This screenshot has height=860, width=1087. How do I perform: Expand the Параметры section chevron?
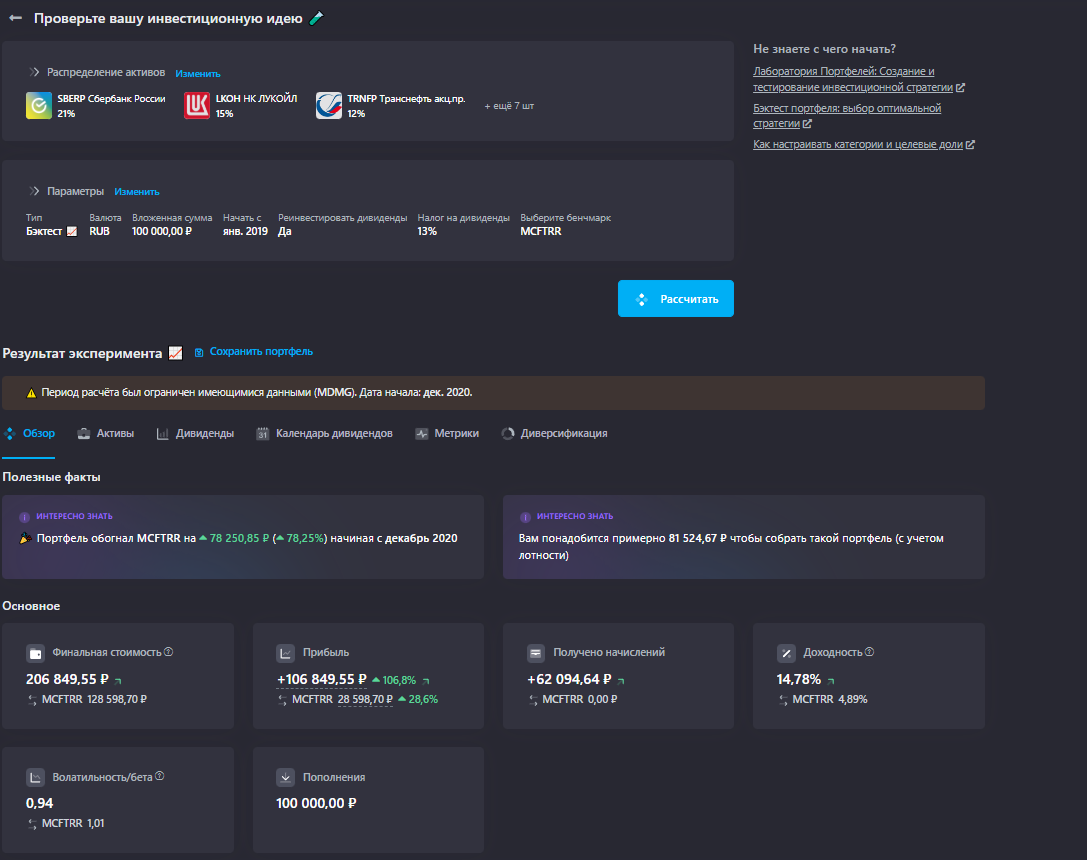34,191
